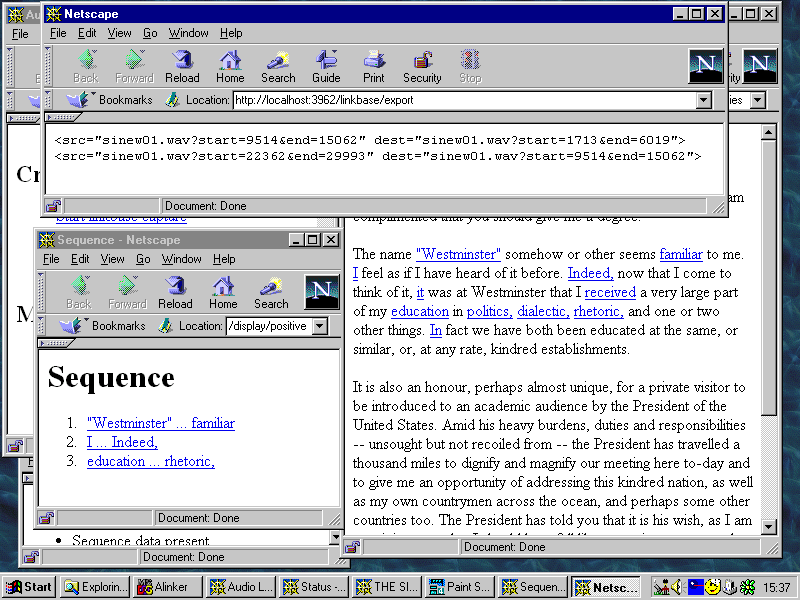
Task: Follow the I ... Indeed, sequence link
Action: click(122, 442)
